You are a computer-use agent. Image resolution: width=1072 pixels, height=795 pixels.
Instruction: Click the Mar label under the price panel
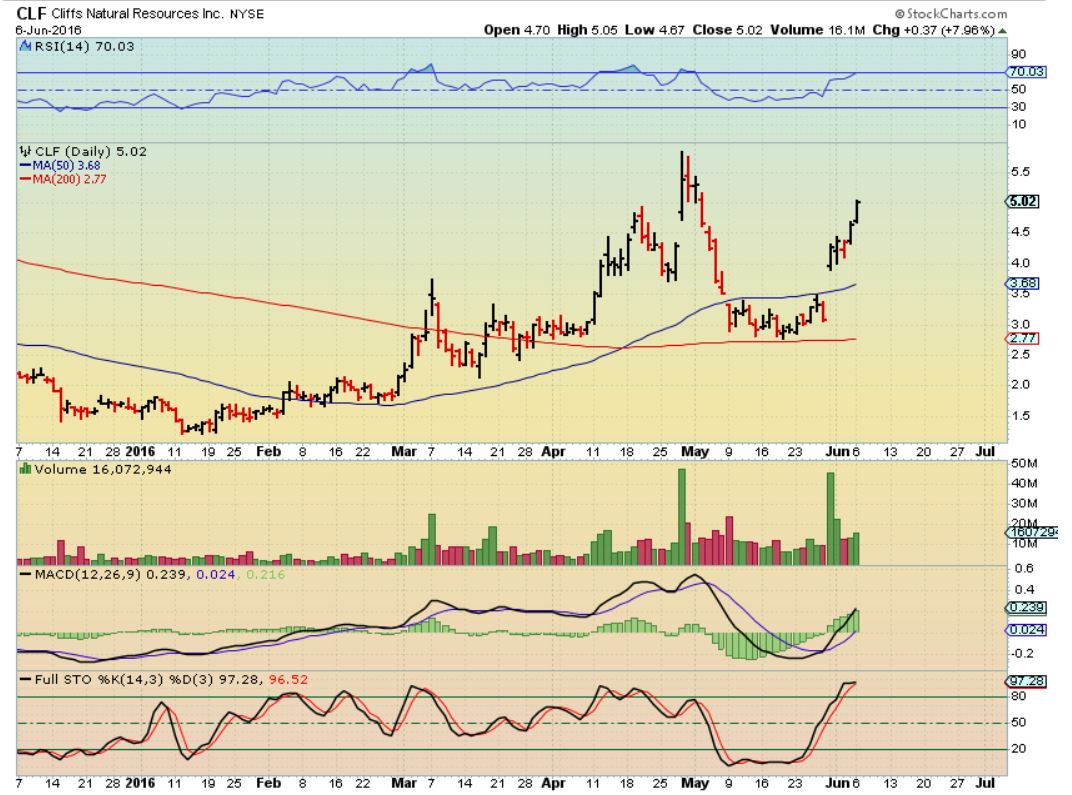pos(403,451)
